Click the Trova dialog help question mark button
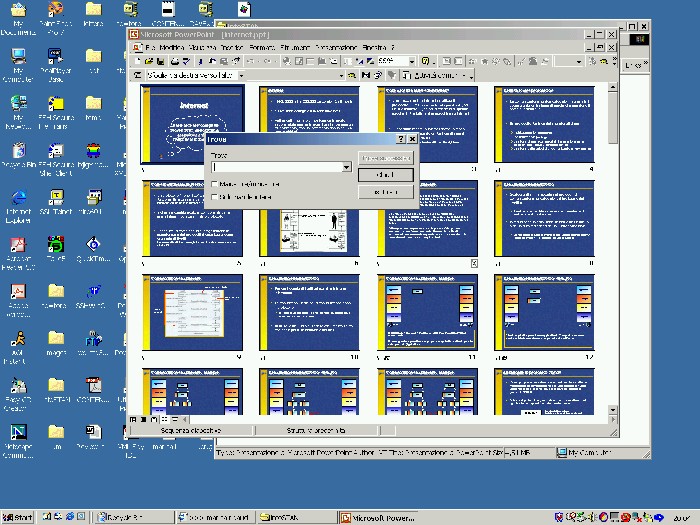The image size is (700, 525). pyautogui.click(x=401, y=139)
